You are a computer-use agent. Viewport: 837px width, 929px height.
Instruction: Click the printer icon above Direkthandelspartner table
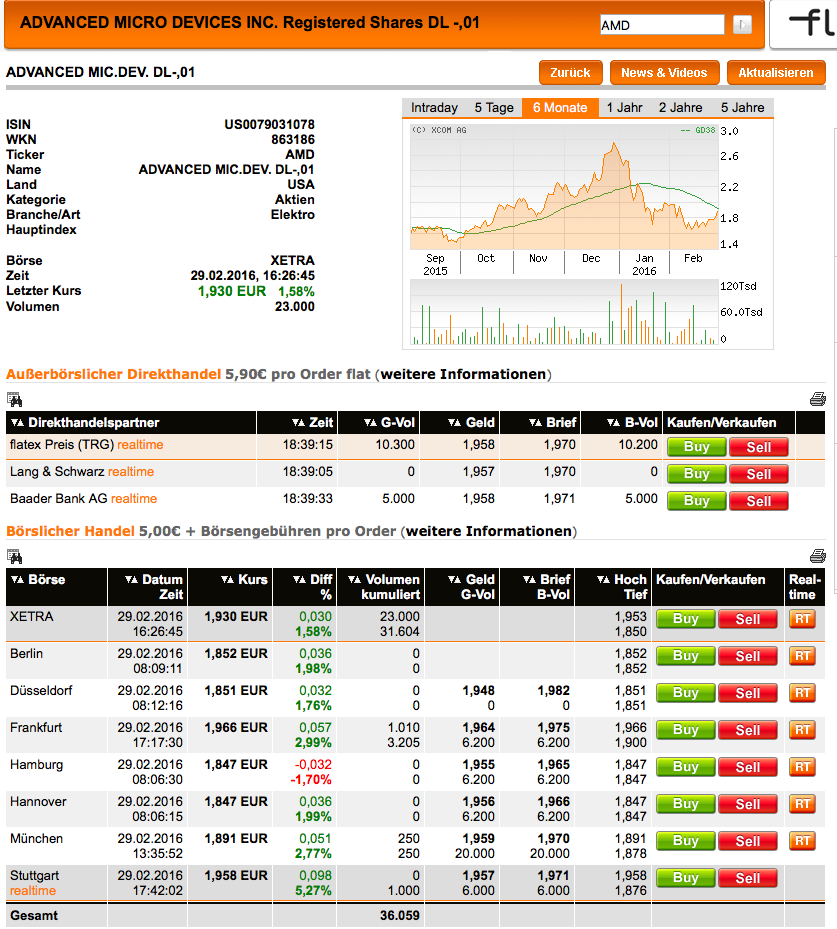click(x=817, y=399)
